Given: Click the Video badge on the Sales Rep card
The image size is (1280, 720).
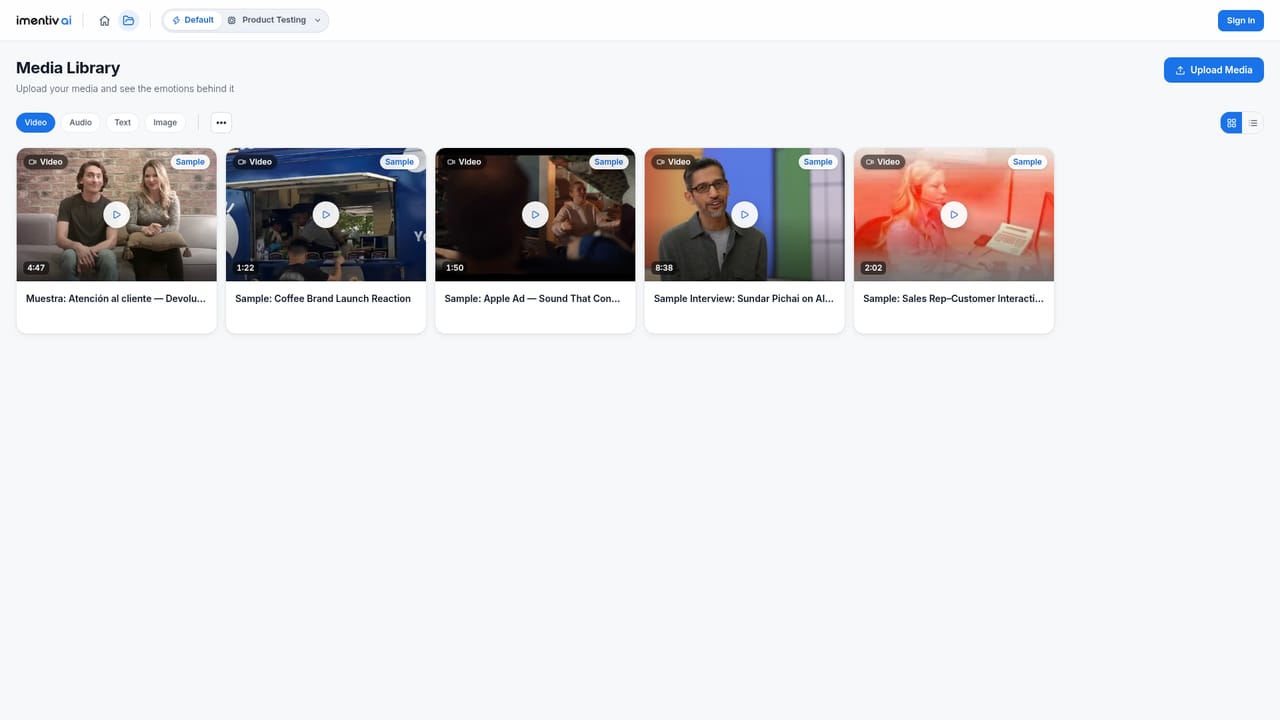Looking at the screenshot, I should pyautogui.click(x=883, y=162).
